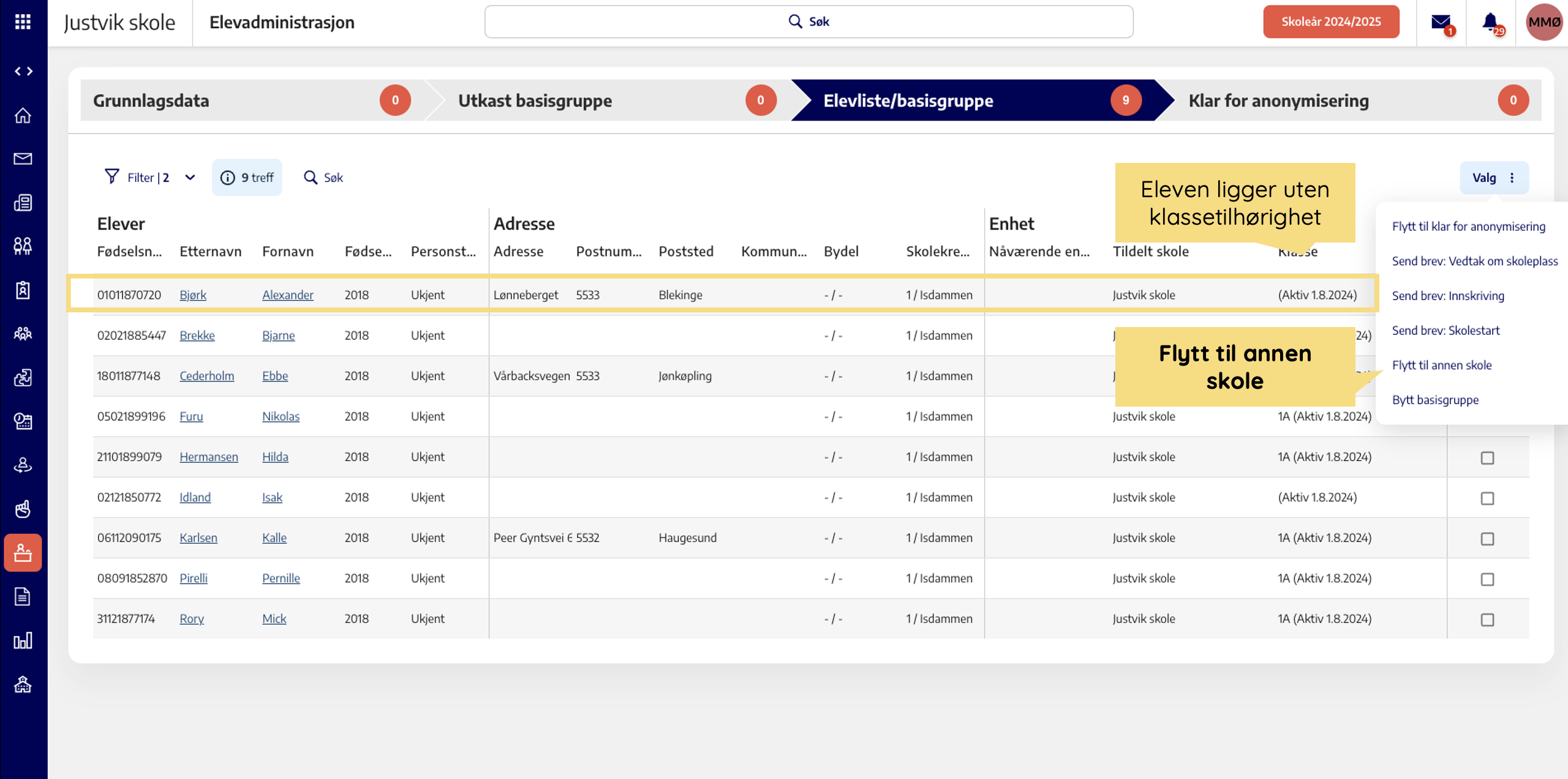Open the Skoleår 2024/2025 selector
Viewport: 1568px width, 779px height.
point(1331,22)
